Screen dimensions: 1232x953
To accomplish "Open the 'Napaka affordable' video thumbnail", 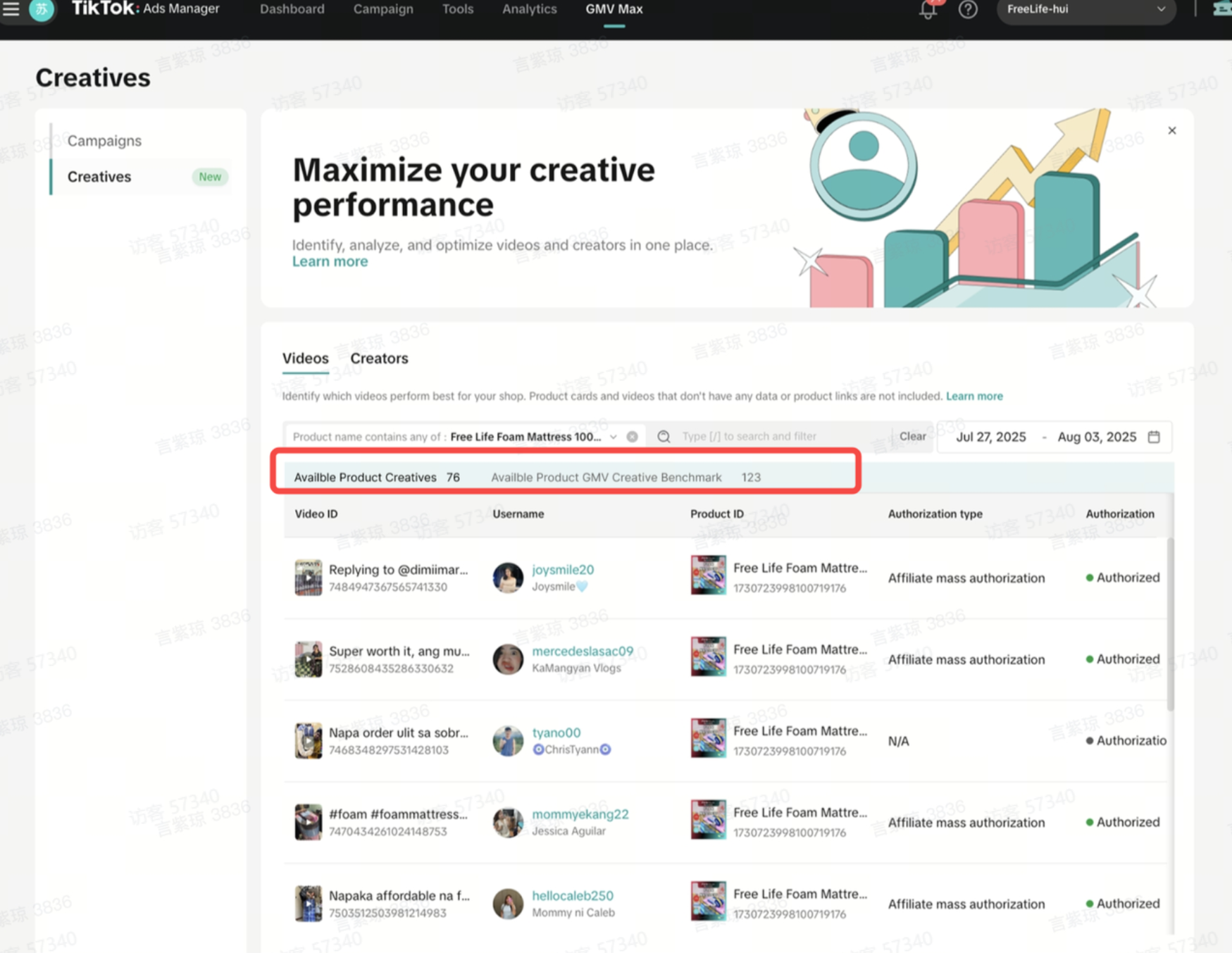I will (308, 904).
